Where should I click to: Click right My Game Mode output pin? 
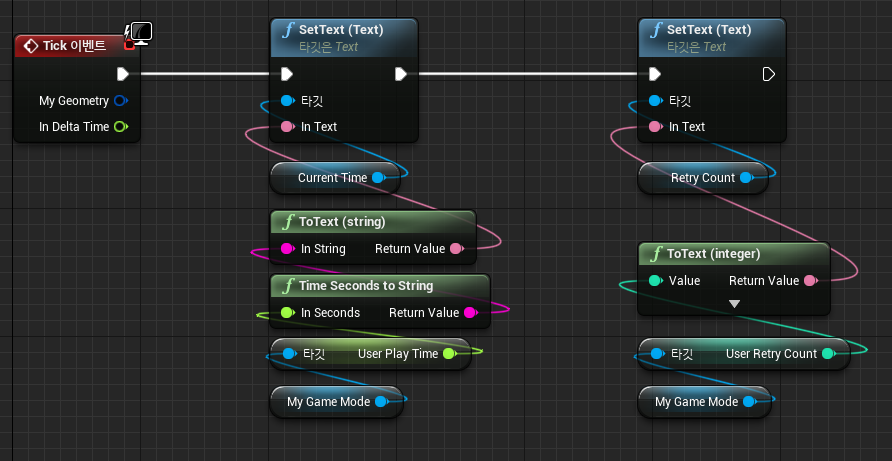point(750,401)
